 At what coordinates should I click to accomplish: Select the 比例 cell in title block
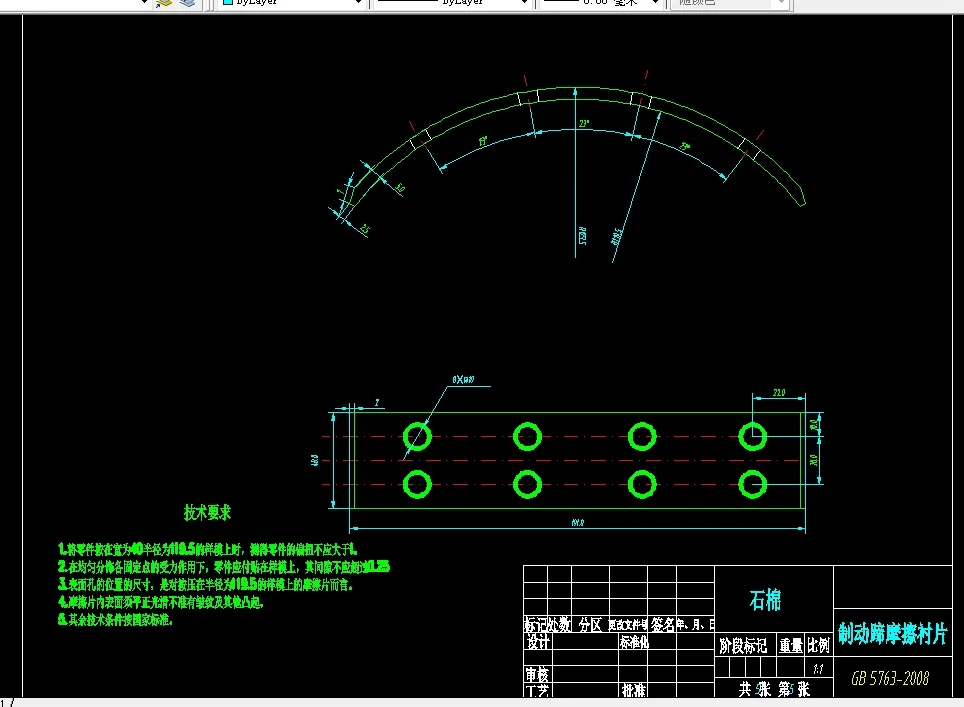tap(818, 646)
